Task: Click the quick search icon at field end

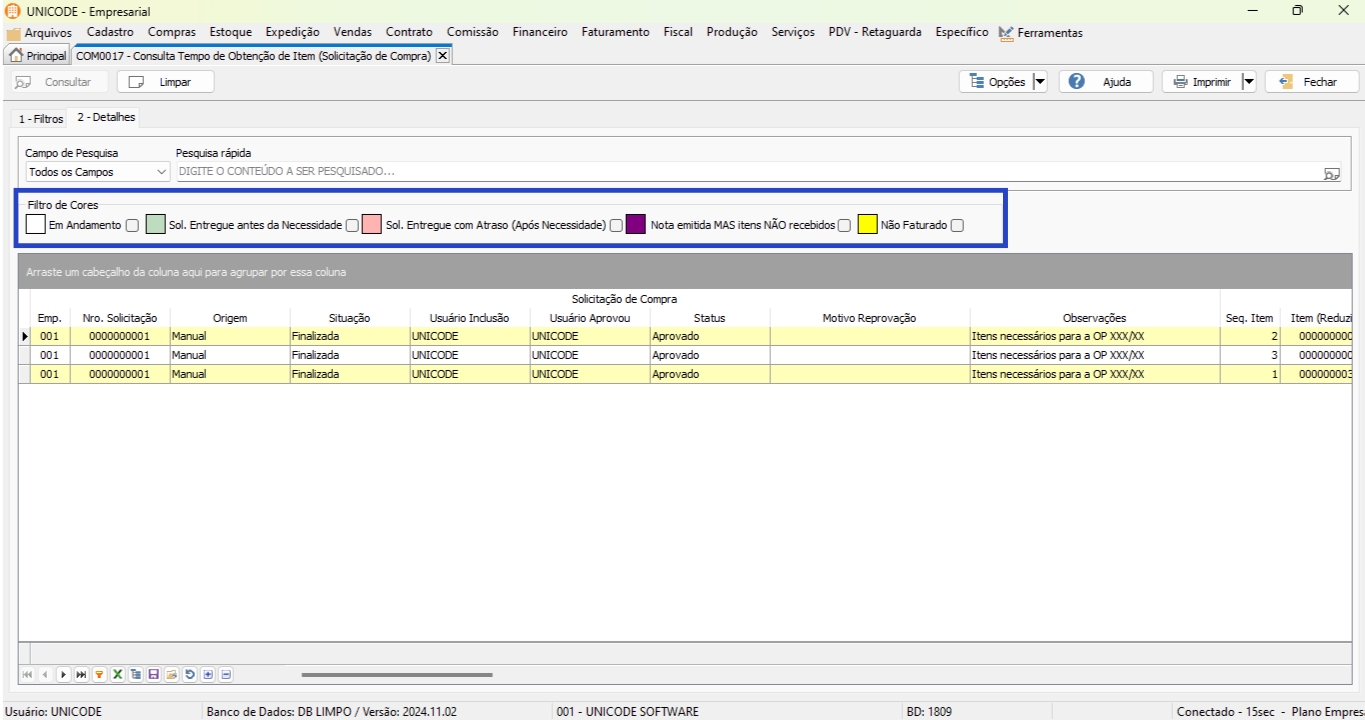Action: (1330, 173)
